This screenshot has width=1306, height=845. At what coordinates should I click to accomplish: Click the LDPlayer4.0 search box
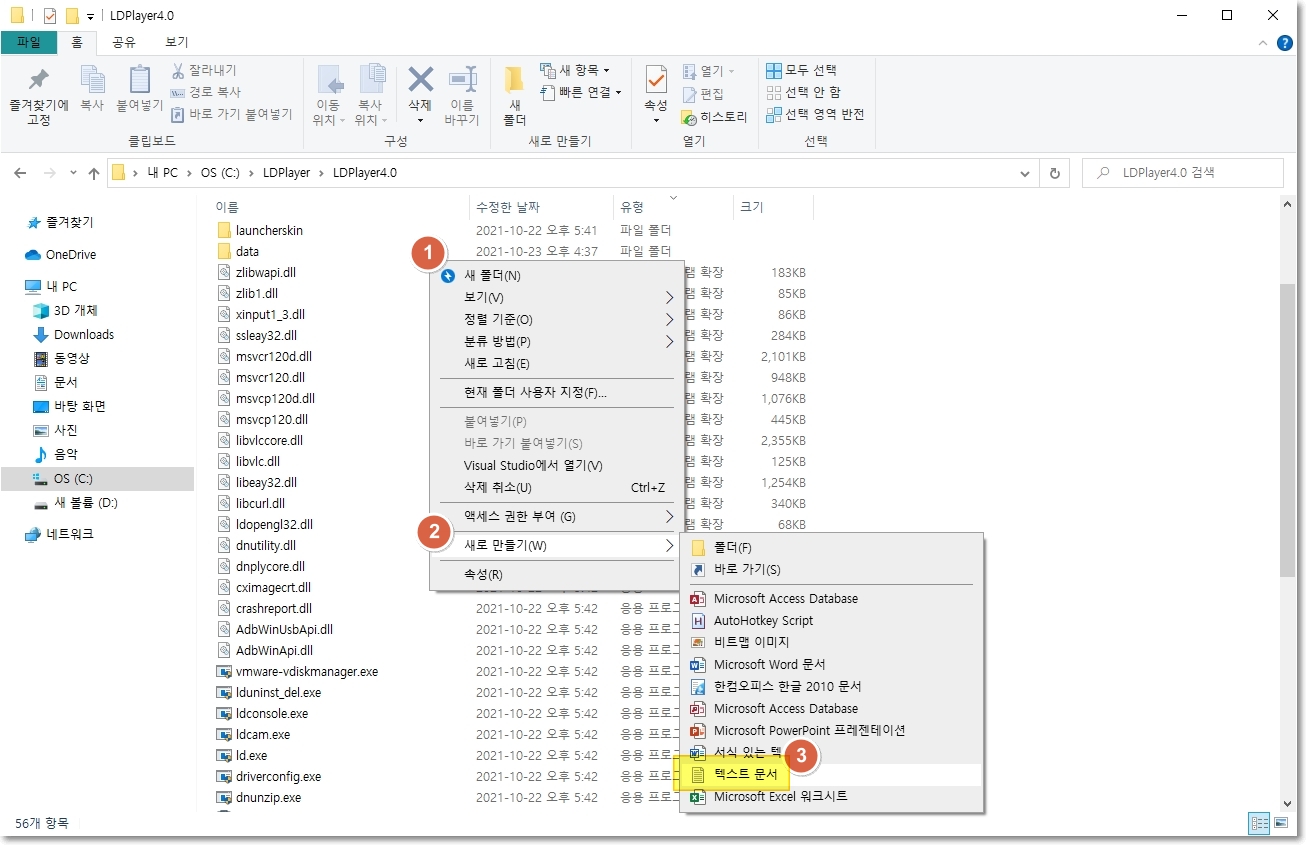click(1183, 173)
